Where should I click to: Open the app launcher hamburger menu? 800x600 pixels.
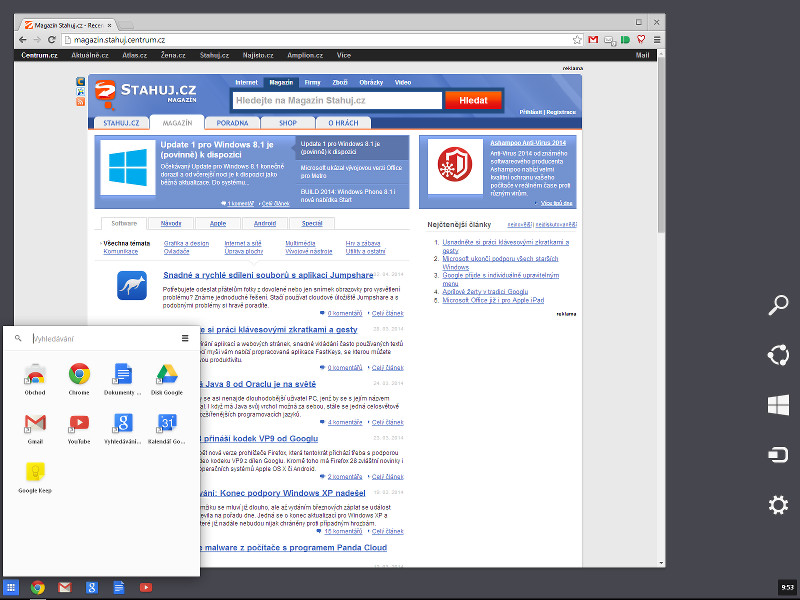point(185,338)
